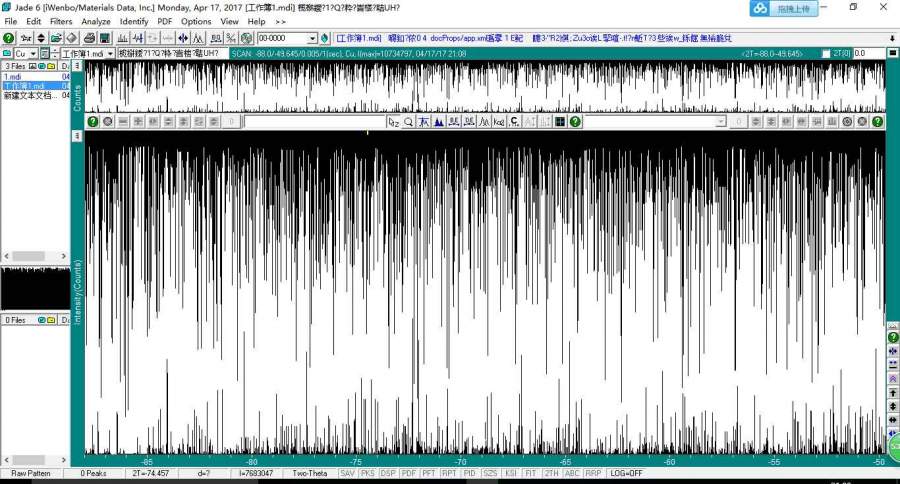Open the File menu

10,21
